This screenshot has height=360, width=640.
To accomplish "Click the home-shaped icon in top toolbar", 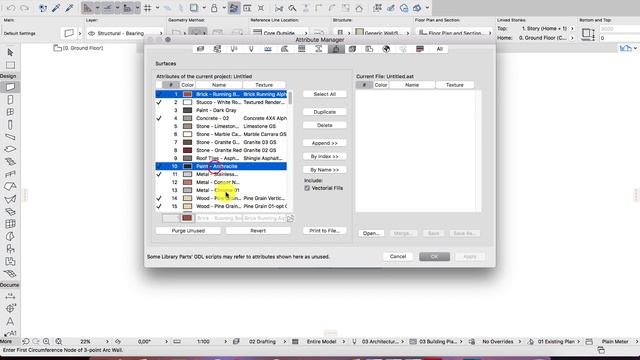I will (359, 8).
